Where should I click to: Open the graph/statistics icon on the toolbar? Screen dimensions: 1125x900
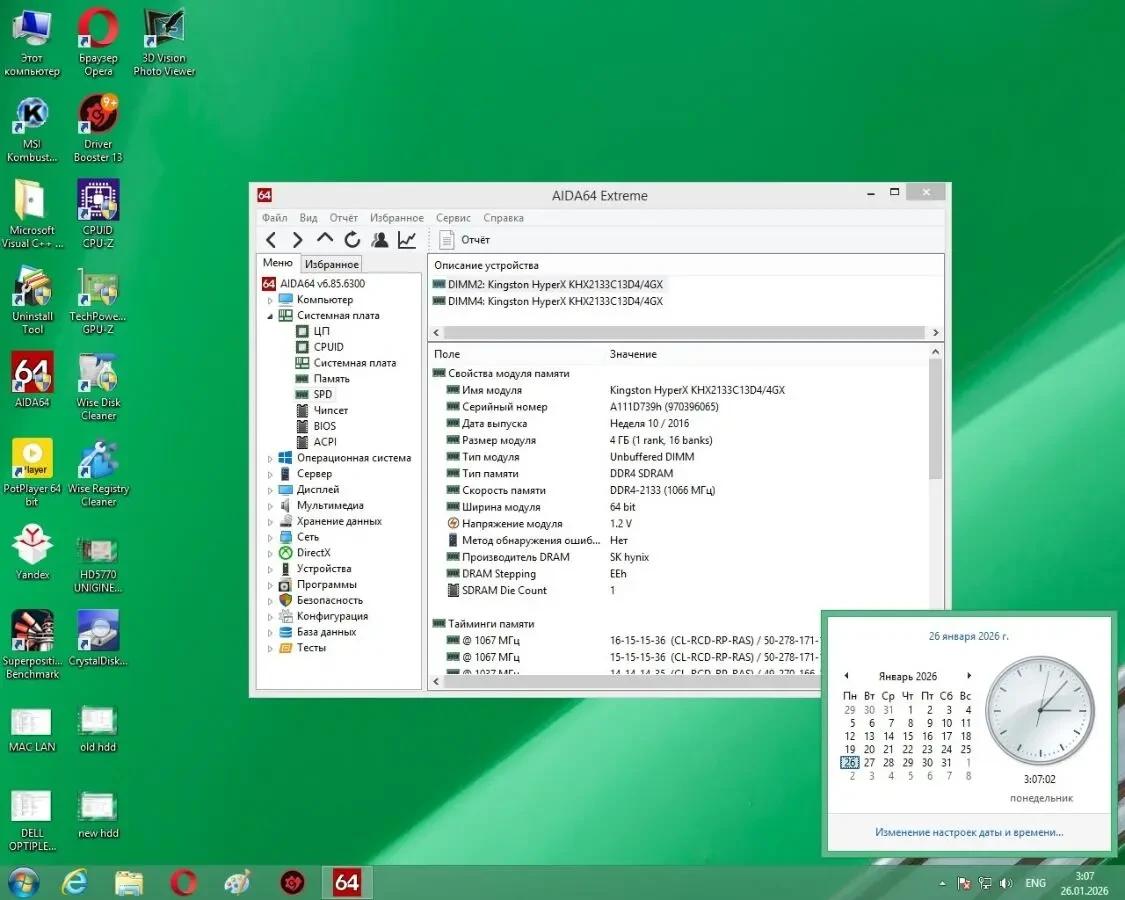point(406,239)
